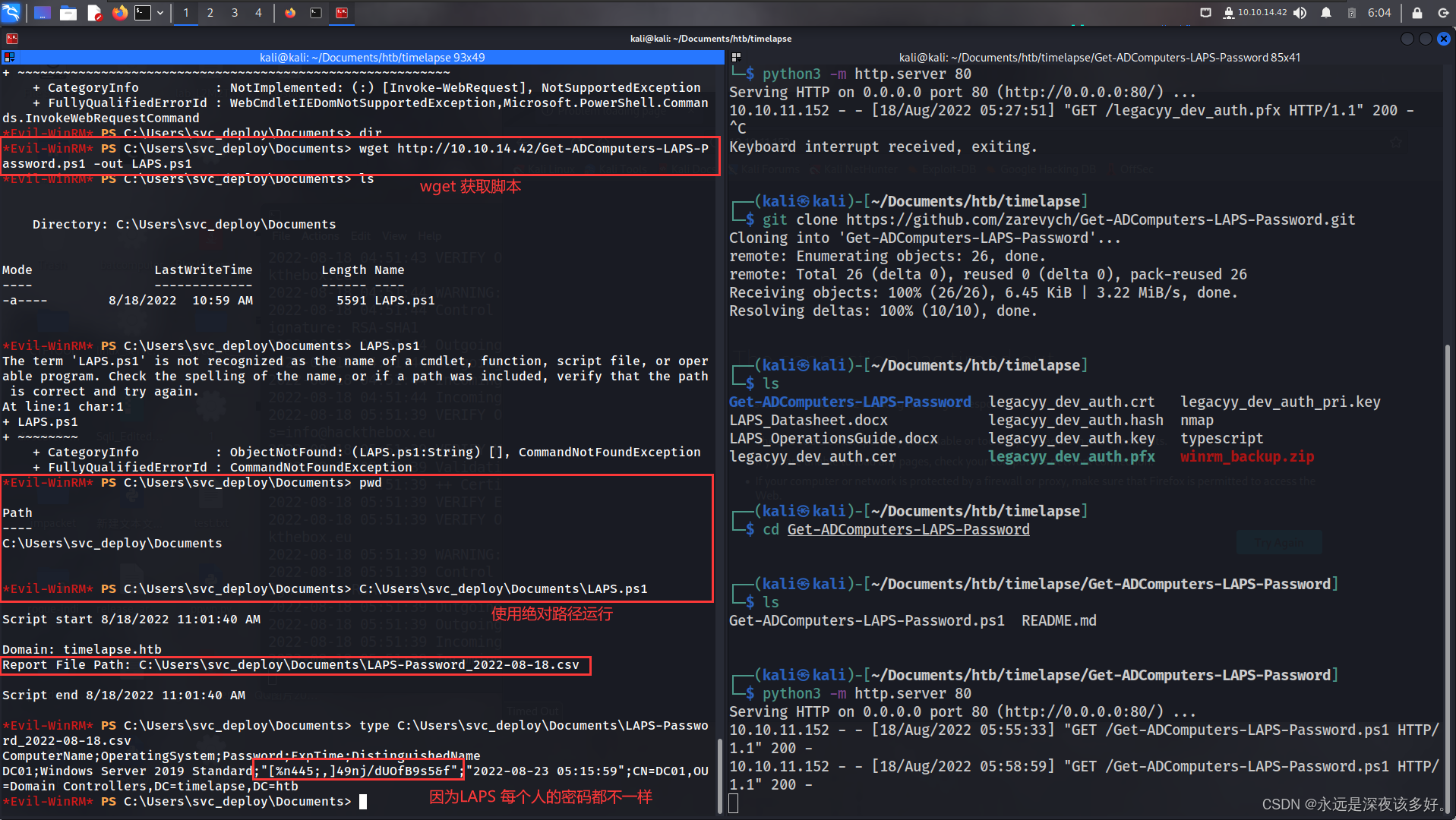
Task: Click legacyy_dev_auth.pfx in ls listing
Action: [x=1072, y=457]
